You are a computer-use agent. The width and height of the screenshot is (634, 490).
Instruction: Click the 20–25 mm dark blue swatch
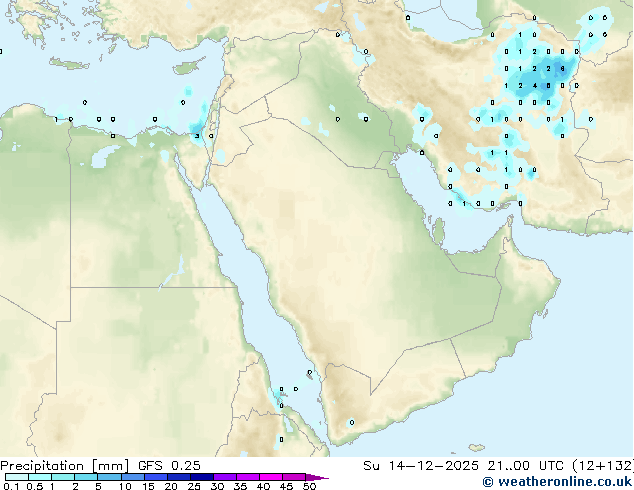[x=178, y=477]
